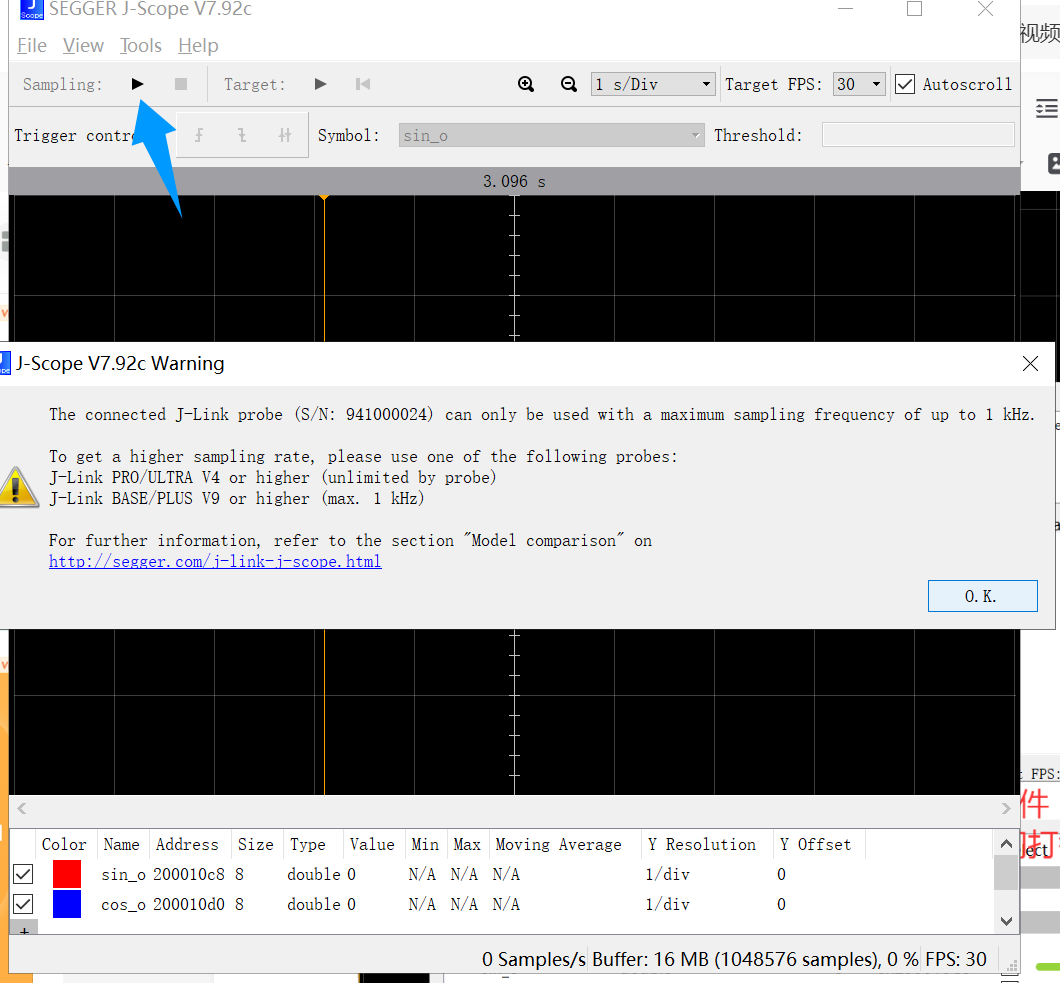1060x983 pixels.
Task: Zoom in on the time axis
Action: (526, 84)
